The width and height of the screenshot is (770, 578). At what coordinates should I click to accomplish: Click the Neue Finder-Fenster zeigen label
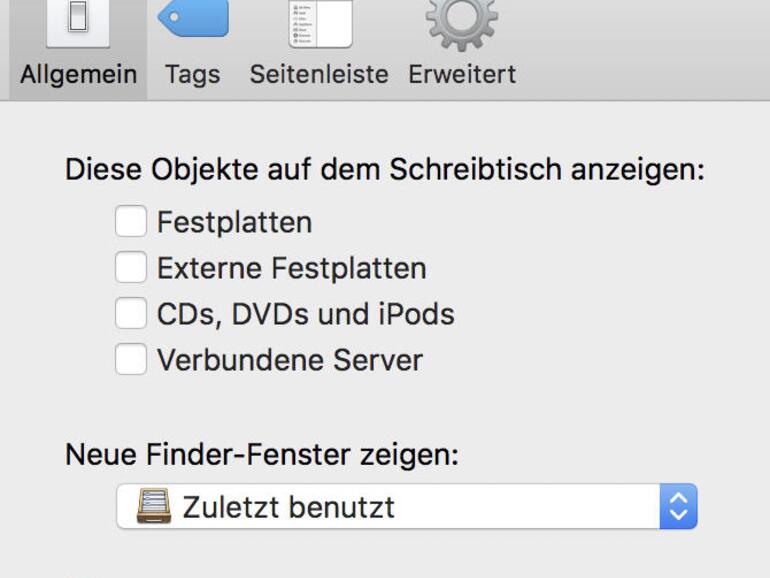tap(262, 455)
